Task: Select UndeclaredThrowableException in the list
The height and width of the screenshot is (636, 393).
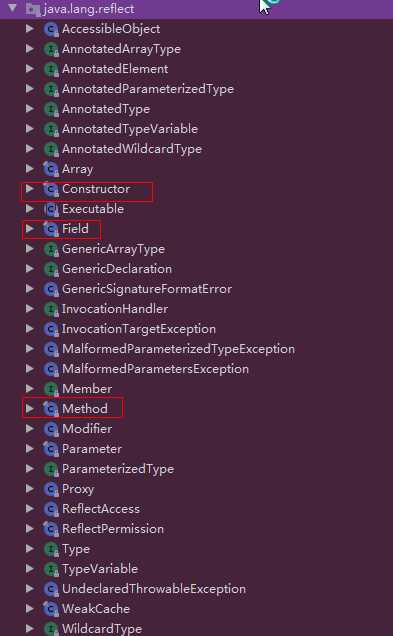Action: coord(154,589)
